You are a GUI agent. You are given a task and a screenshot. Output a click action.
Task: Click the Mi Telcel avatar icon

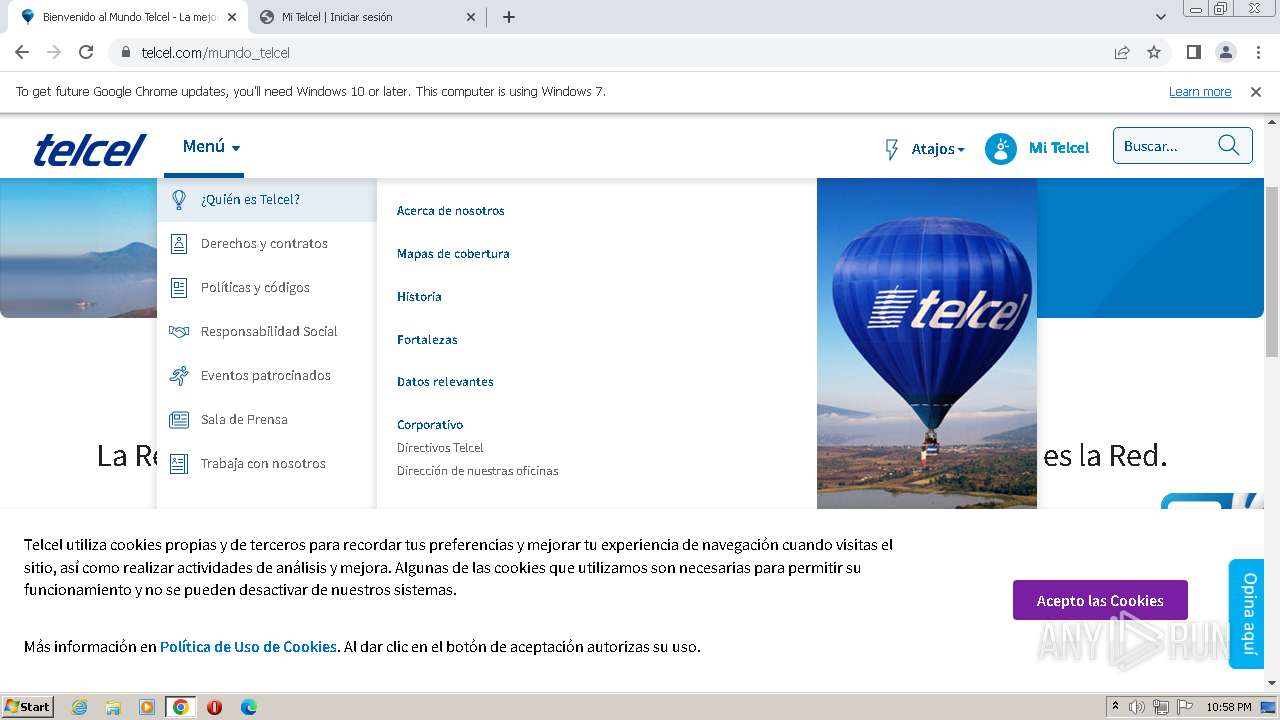point(1001,148)
